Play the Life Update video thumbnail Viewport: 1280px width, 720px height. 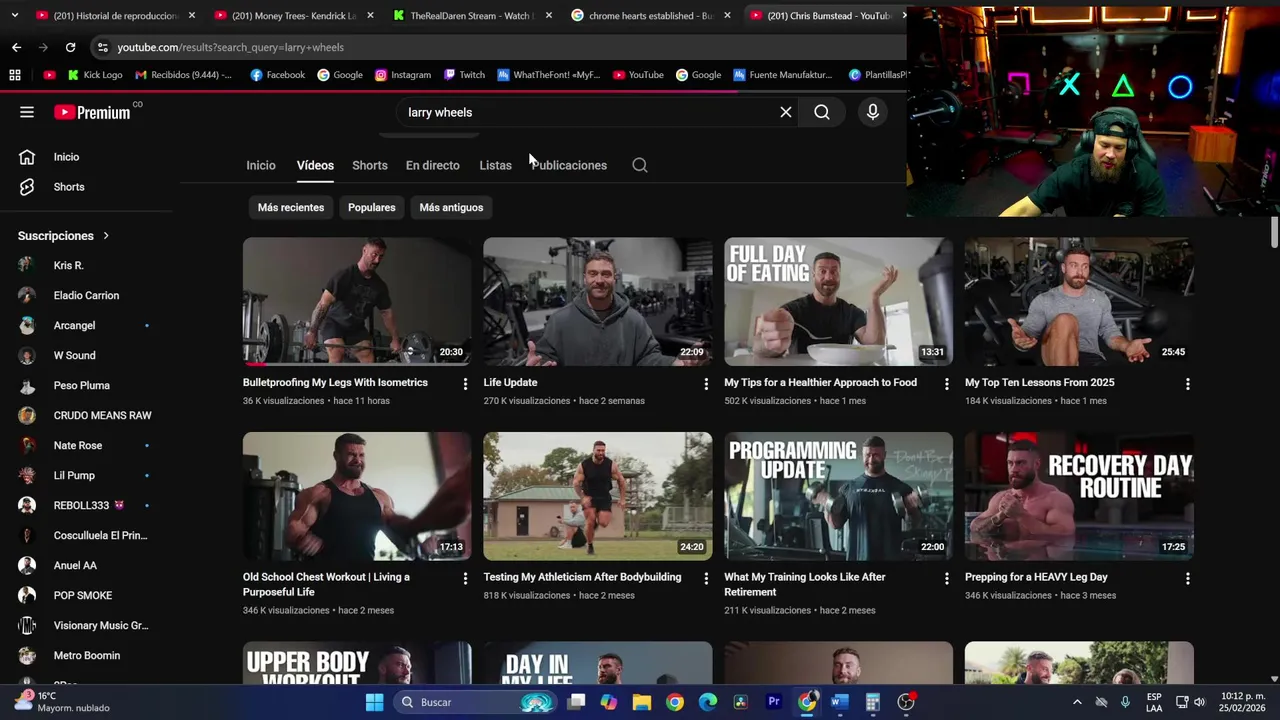(x=598, y=301)
